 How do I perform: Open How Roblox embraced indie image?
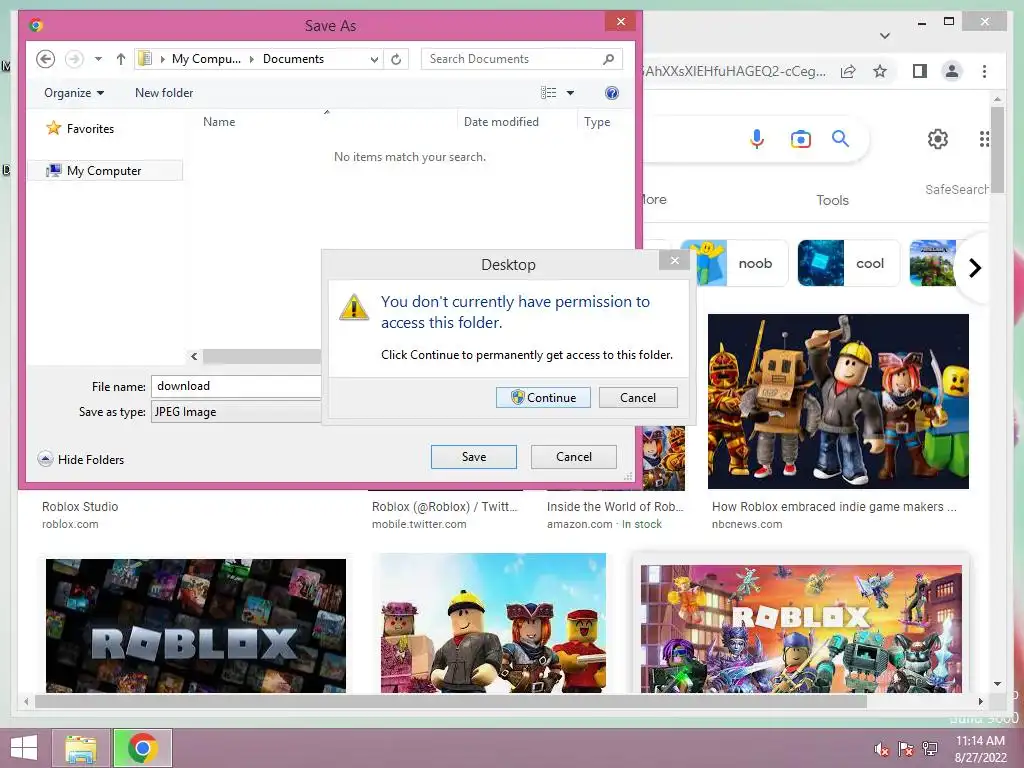pyautogui.click(x=838, y=401)
